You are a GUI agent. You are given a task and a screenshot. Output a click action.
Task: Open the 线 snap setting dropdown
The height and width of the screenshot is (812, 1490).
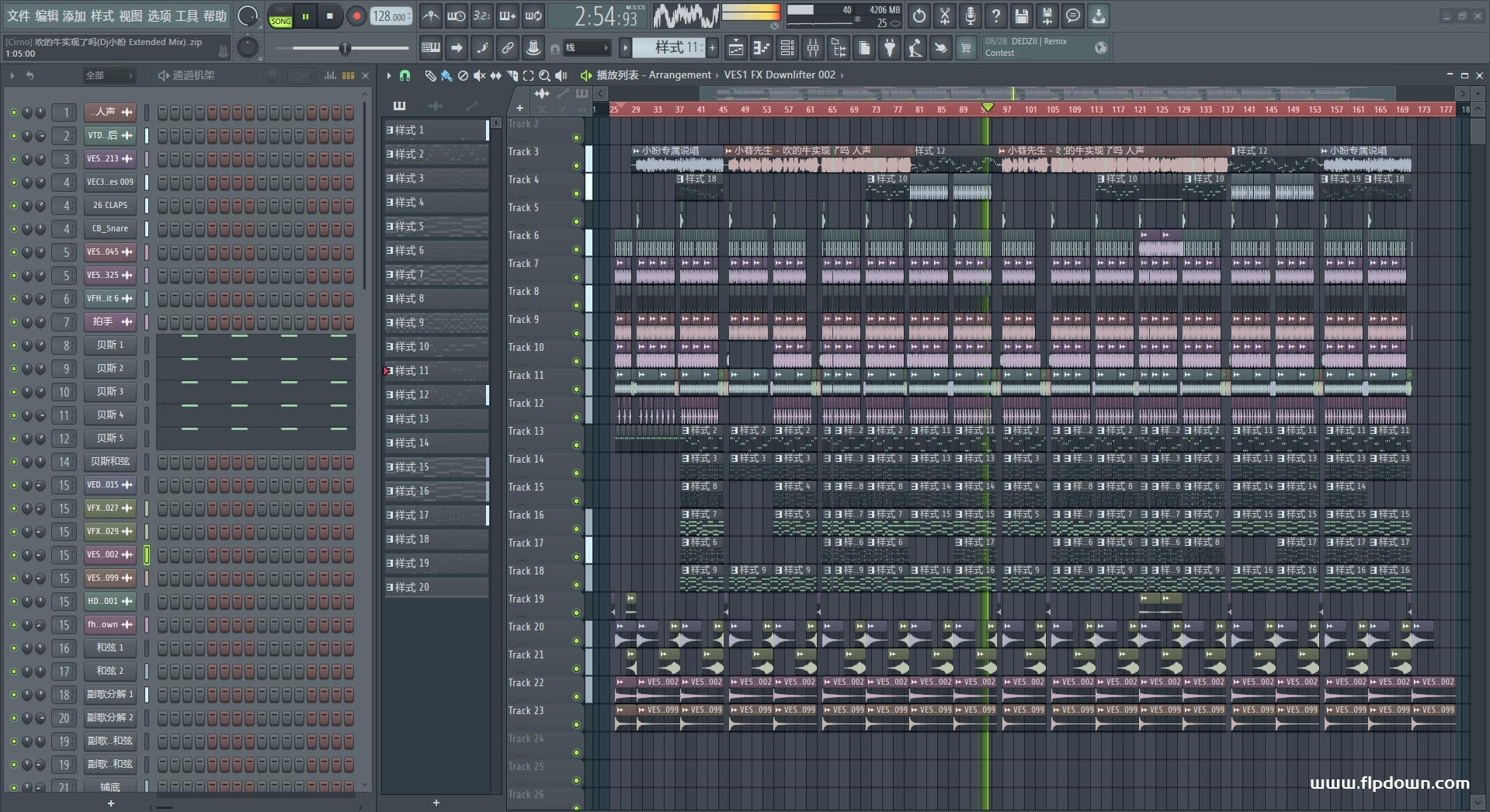click(585, 48)
